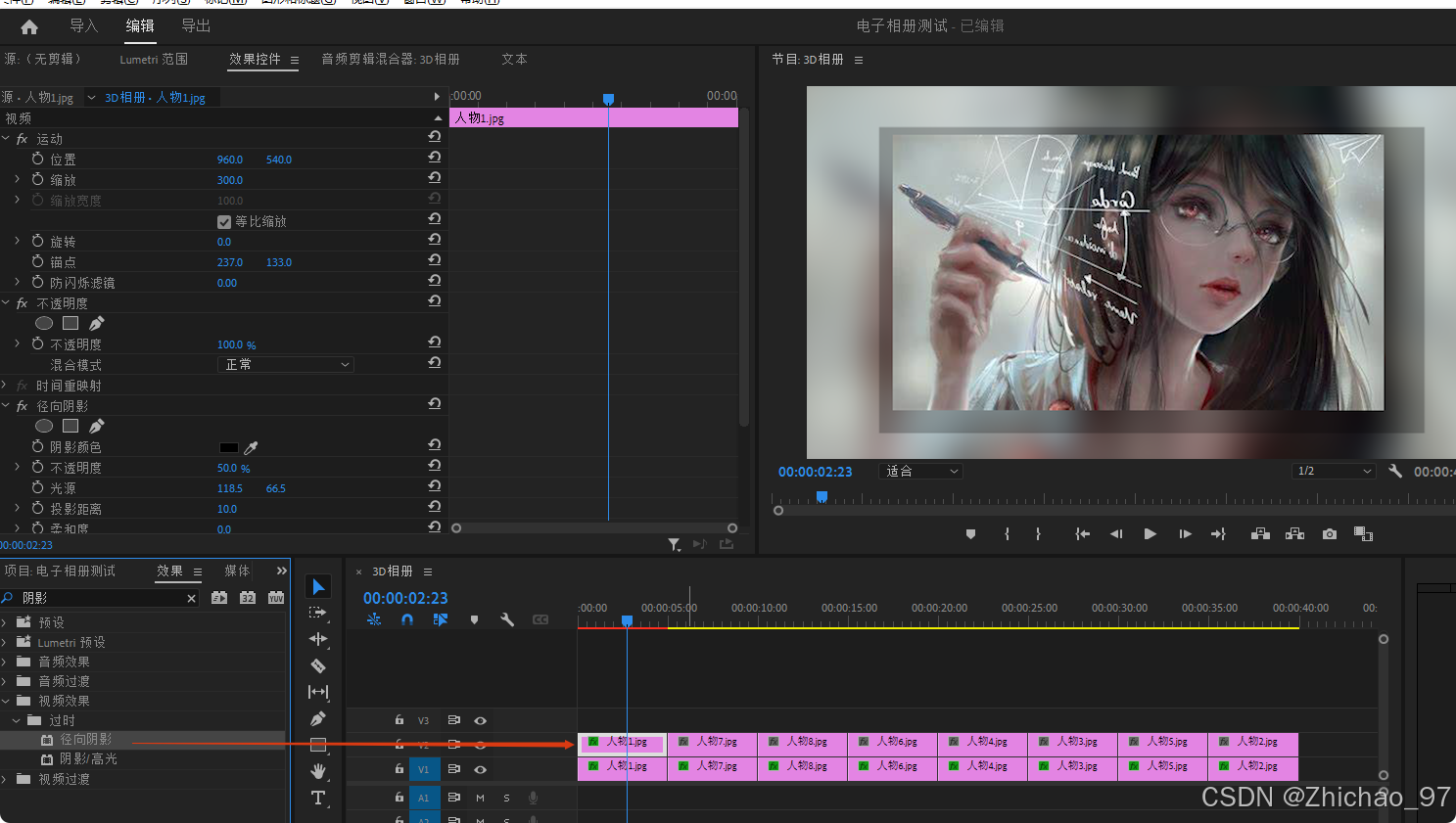Open the Lumetri 范围 tab
This screenshot has height=823, width=1456.
click(154, 60)
